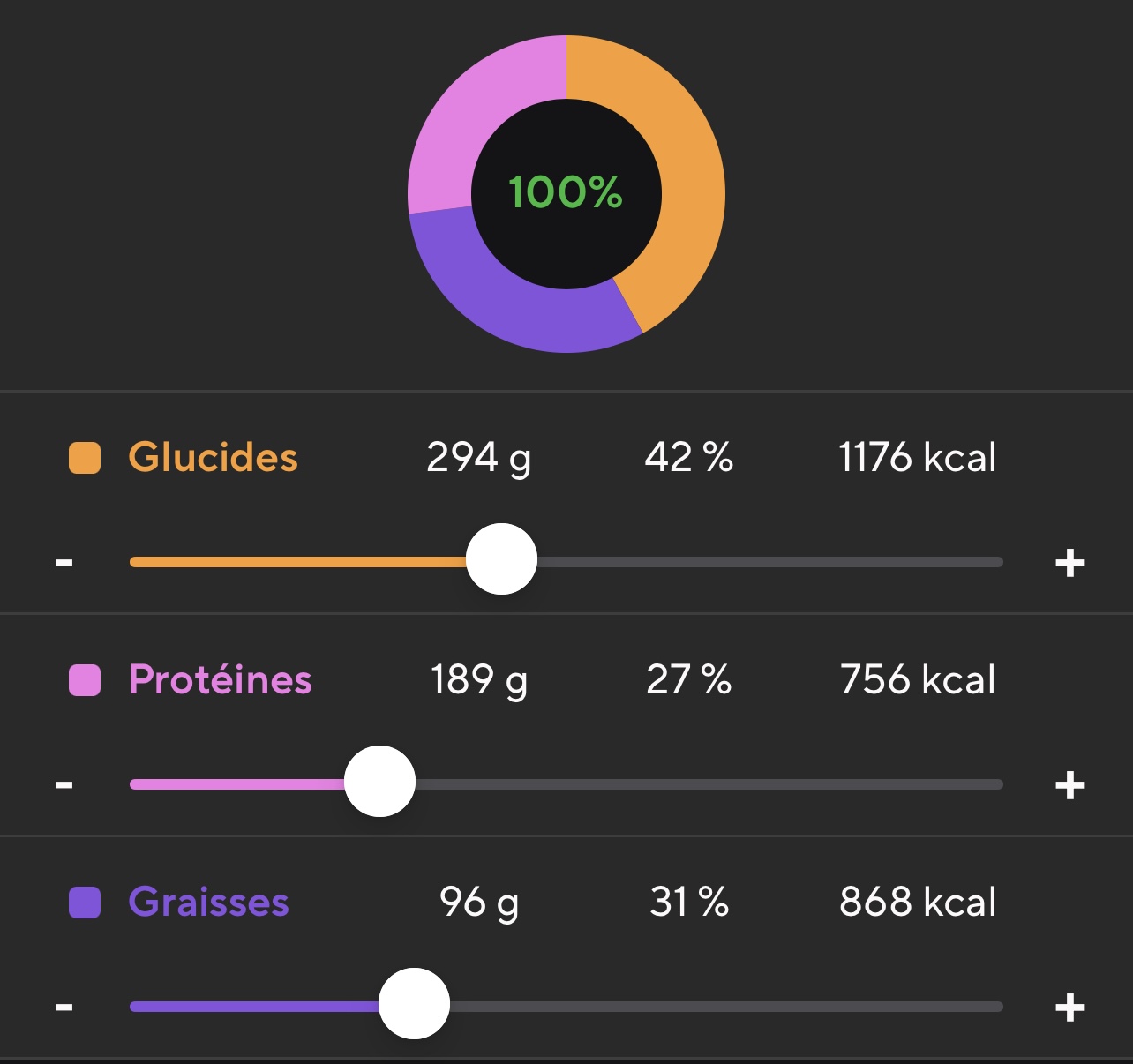
Task: Select the Protéines label
Action: pyautogui.click(x=220, y=680)
